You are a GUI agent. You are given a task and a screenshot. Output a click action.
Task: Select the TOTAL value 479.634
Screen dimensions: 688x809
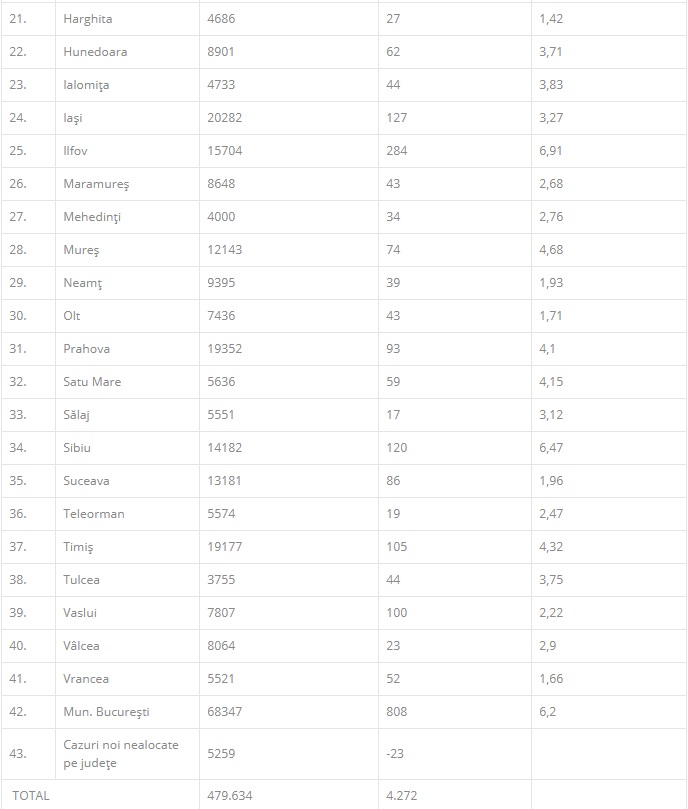[230, 796]
